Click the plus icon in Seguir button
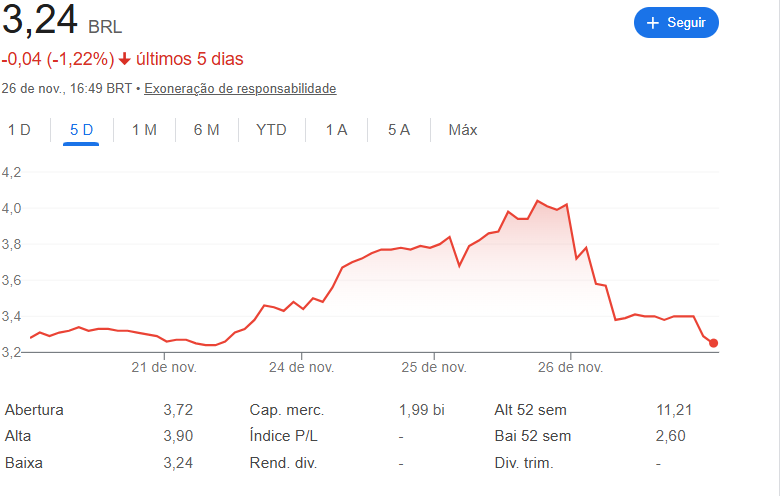 pos(653,23)
